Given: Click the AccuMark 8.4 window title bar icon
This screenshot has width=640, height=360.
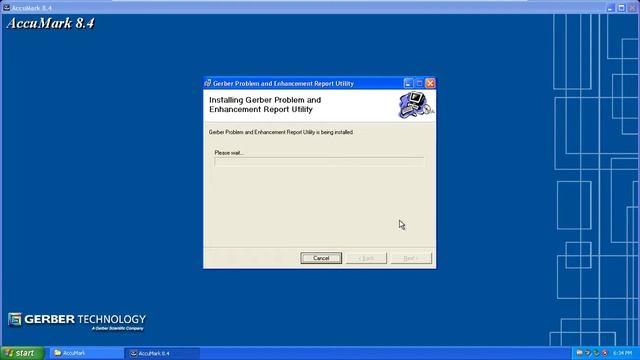Looking at the screenshot, I should coord(6,7).
